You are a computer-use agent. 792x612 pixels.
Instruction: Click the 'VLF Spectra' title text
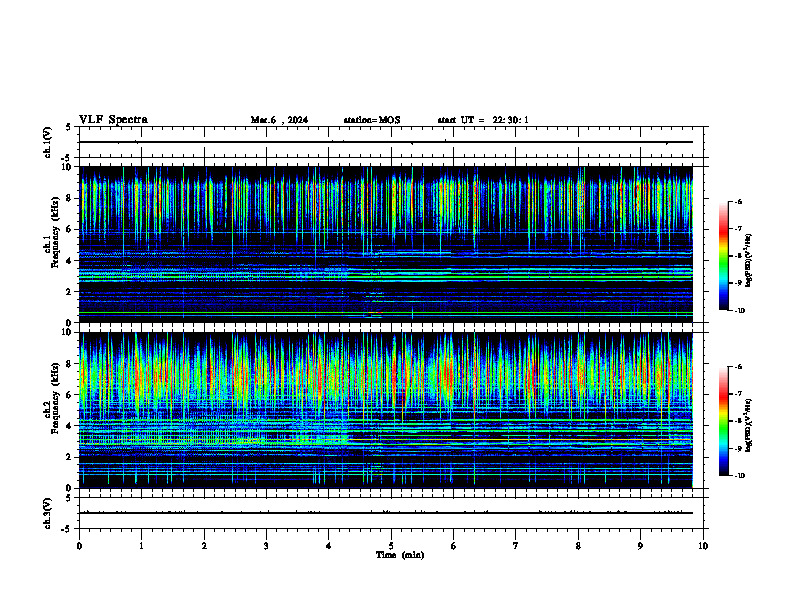(113, 120)
